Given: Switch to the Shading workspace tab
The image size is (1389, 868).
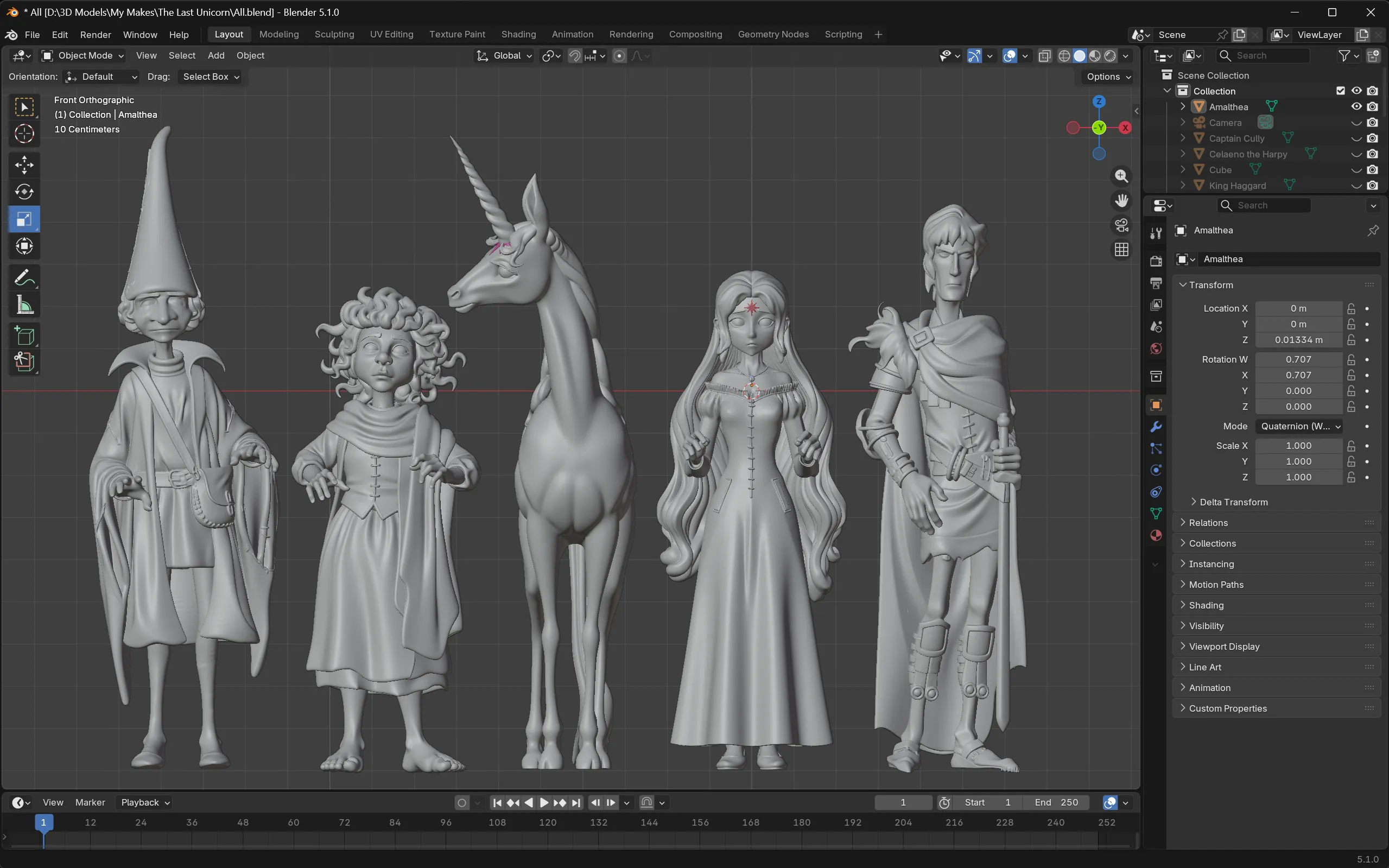Looking at the screenshot, I should pos(518,34).
